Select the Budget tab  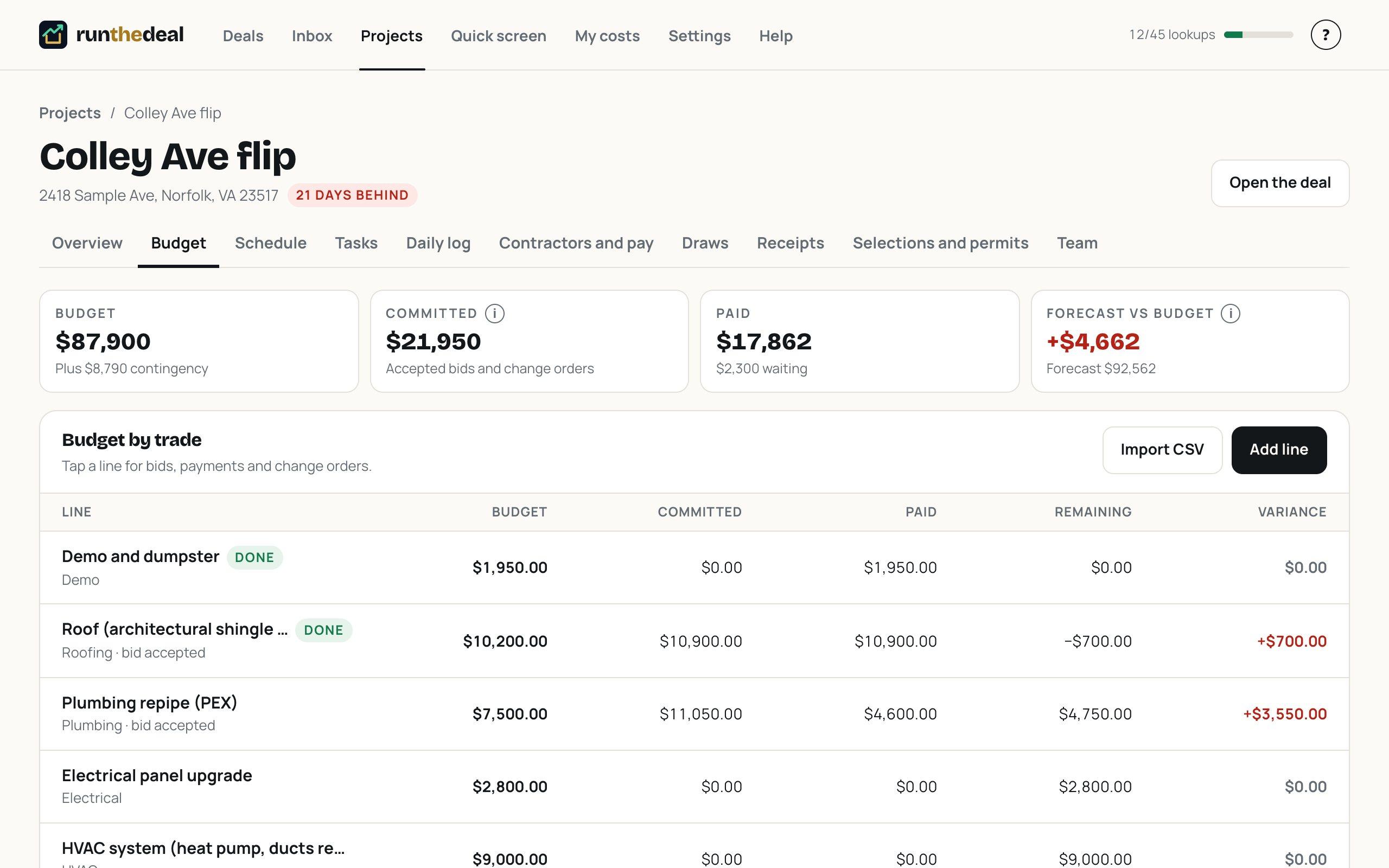[179, 244]
